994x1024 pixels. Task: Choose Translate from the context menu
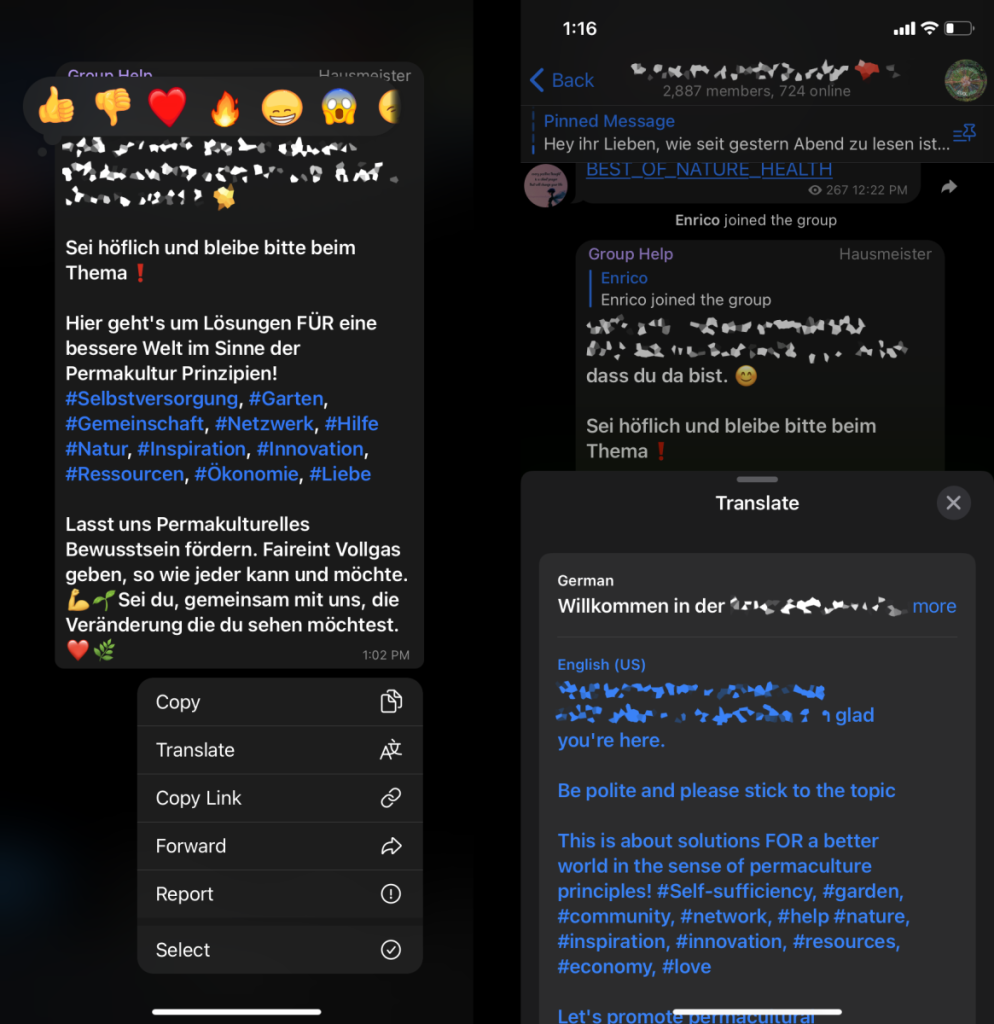coord(280,750)
